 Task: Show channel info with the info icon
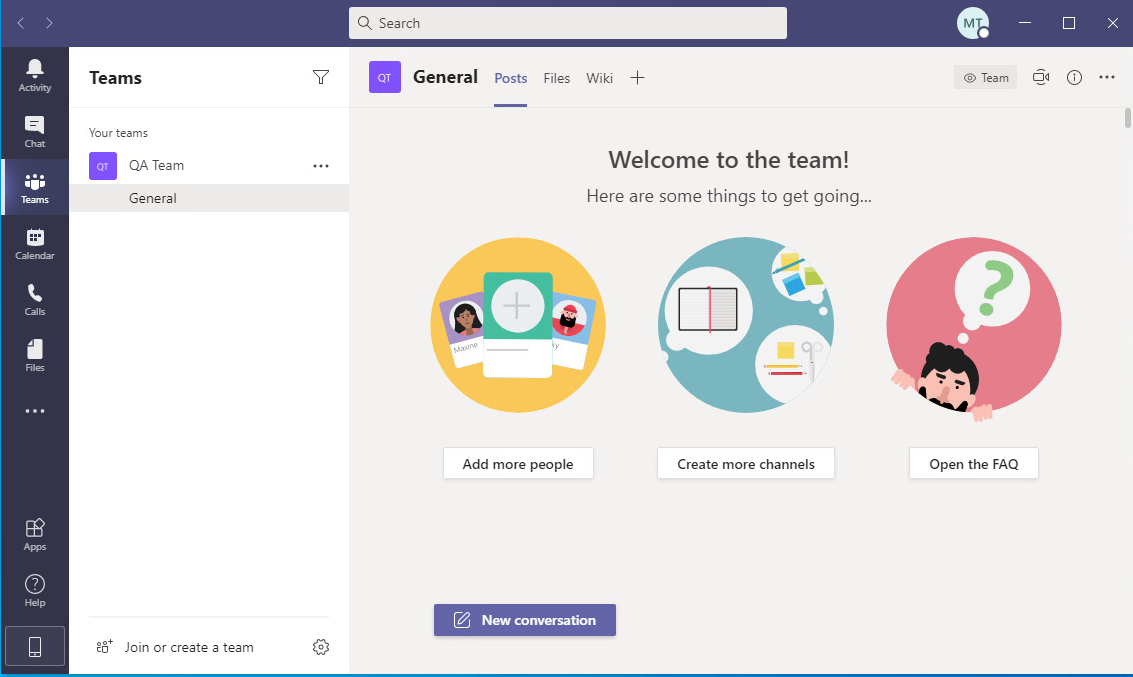[x=1074, y=78]
